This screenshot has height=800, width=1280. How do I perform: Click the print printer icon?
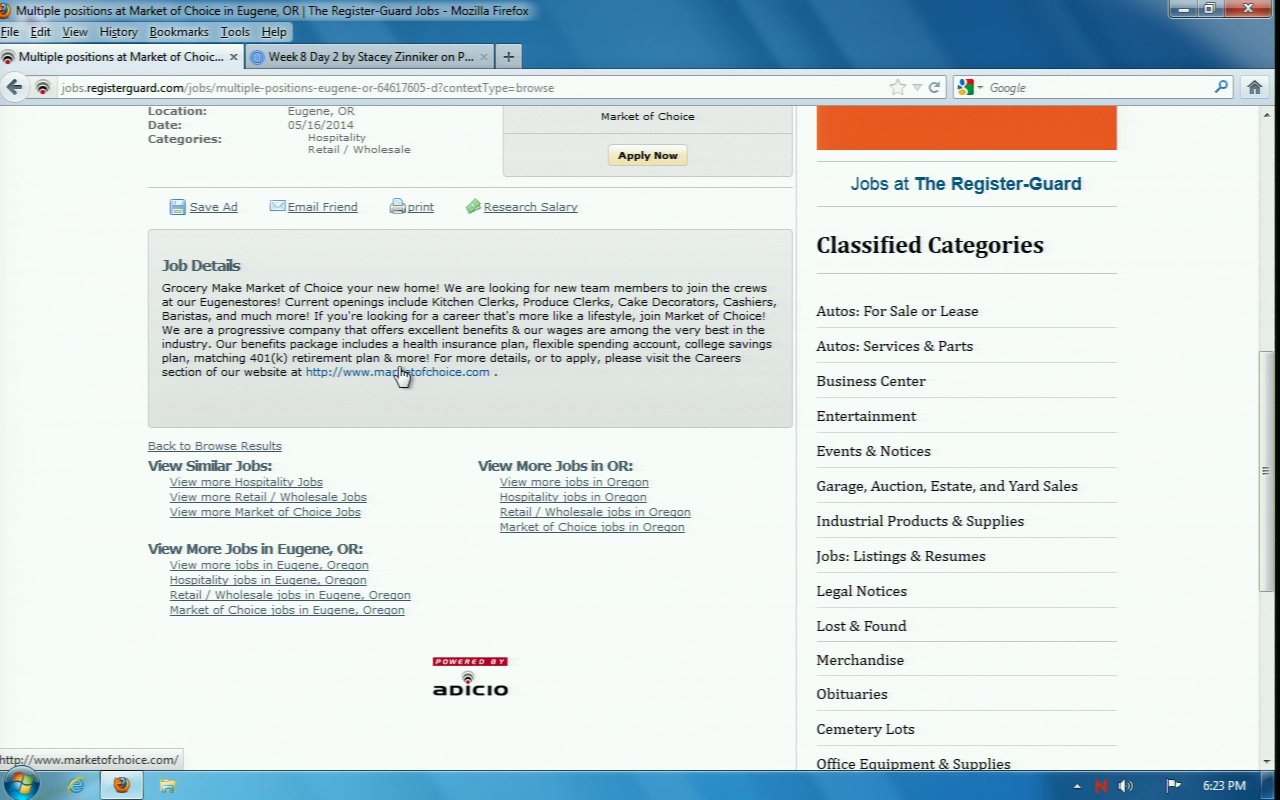[x=397, y=206]
